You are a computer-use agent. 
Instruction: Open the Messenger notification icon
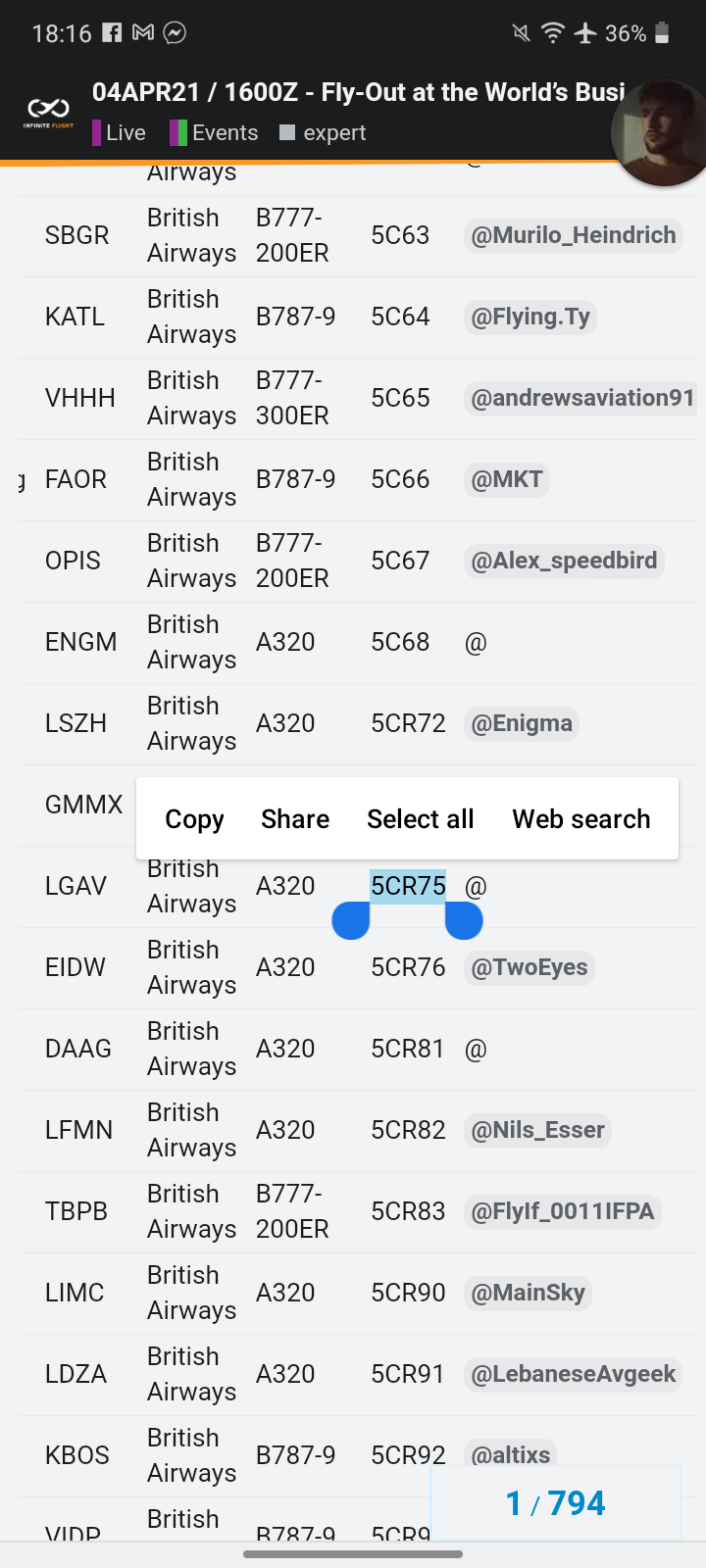click(x=175, y=32)
